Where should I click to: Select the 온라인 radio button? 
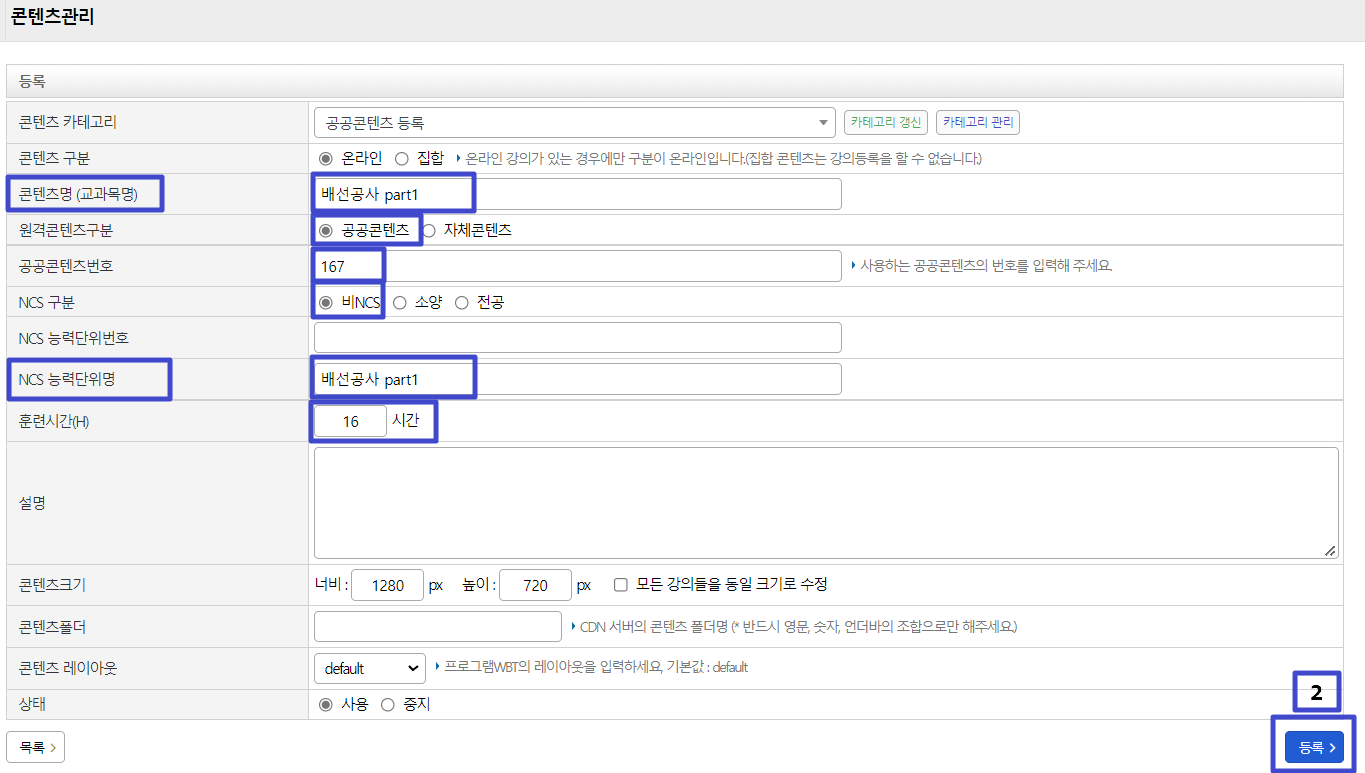[325, 158]
